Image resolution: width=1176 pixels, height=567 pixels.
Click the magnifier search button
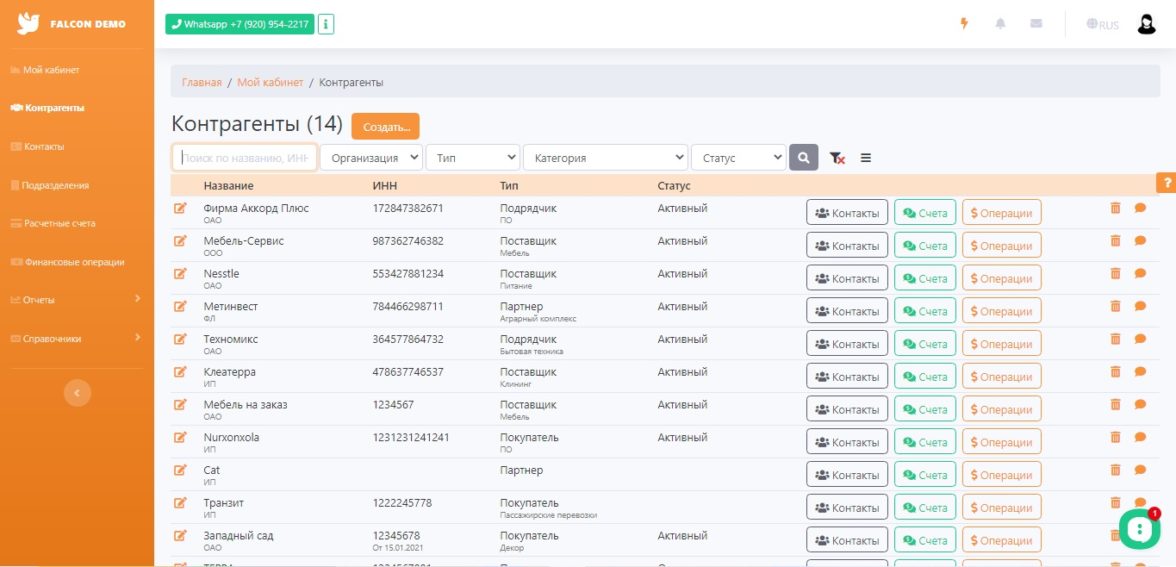pos(803,158)
